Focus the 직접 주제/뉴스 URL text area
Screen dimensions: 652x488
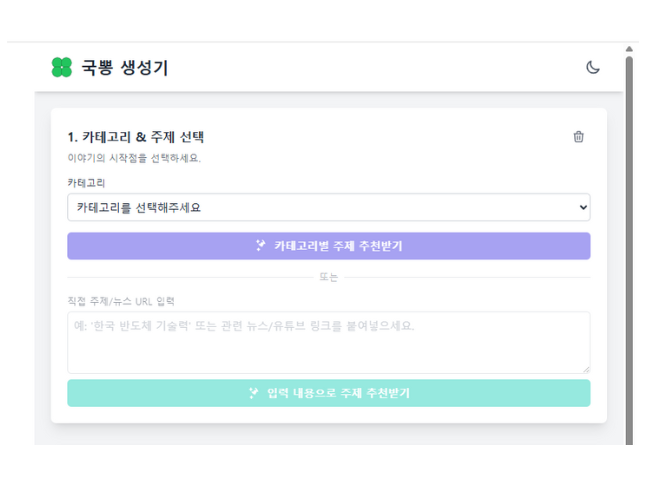tap(328, 342)
